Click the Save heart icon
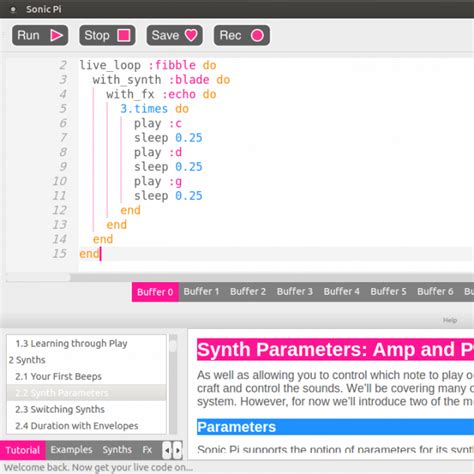 pyautogui.click(x=191, y=35)
